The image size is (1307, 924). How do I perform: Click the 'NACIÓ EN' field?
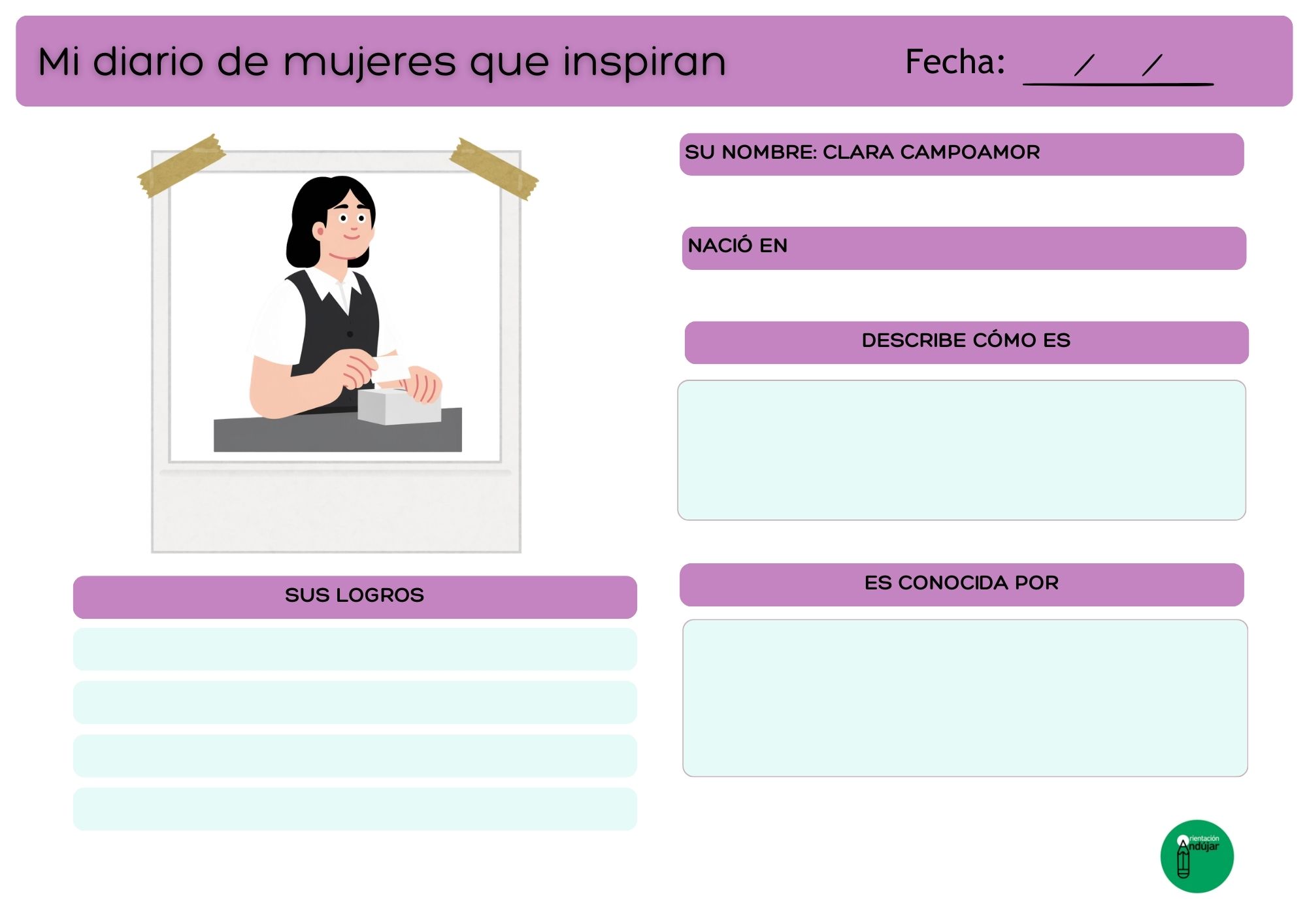click(964, 248)
